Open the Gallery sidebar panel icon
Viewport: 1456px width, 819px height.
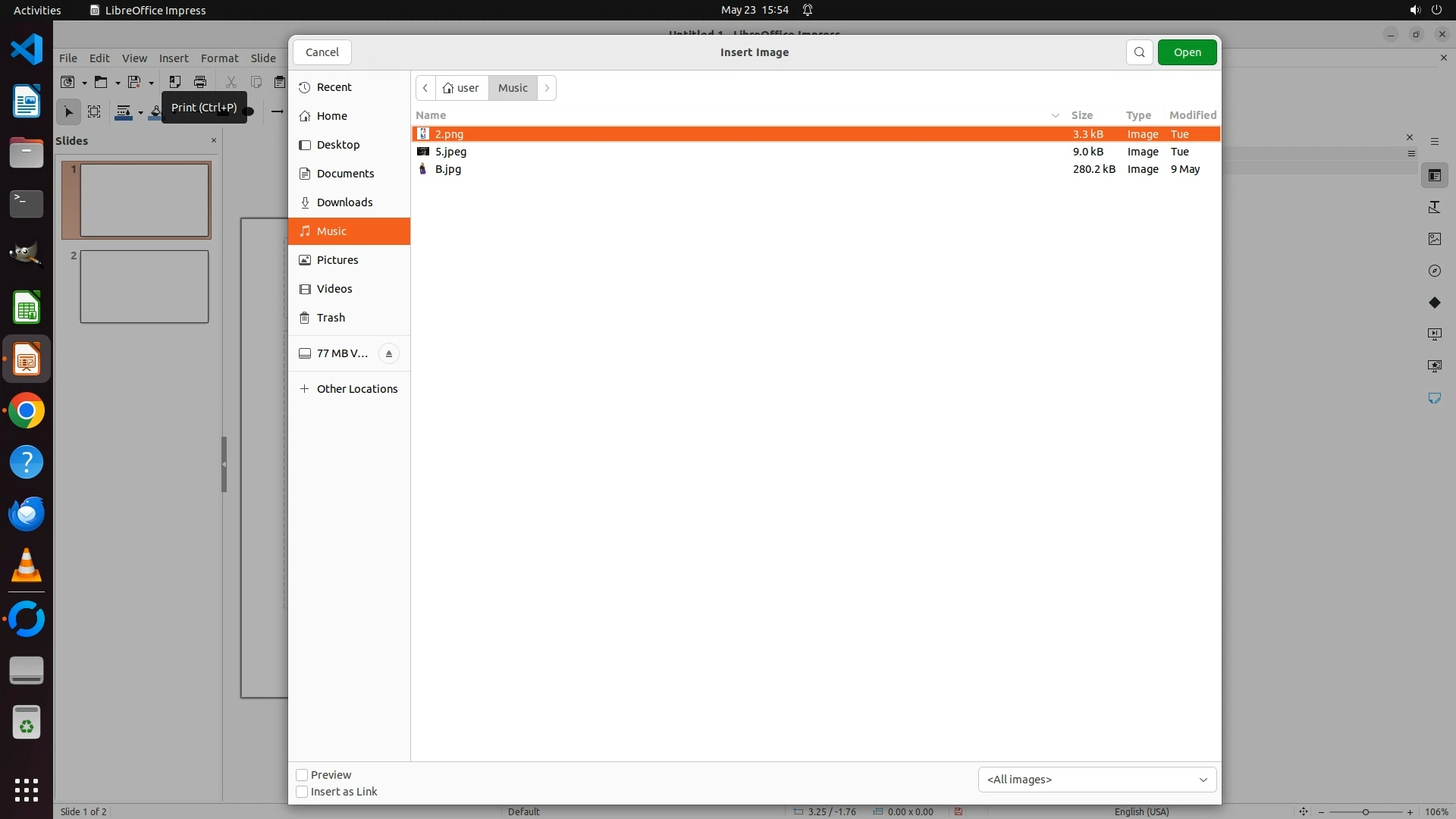tap(1434, 239)
